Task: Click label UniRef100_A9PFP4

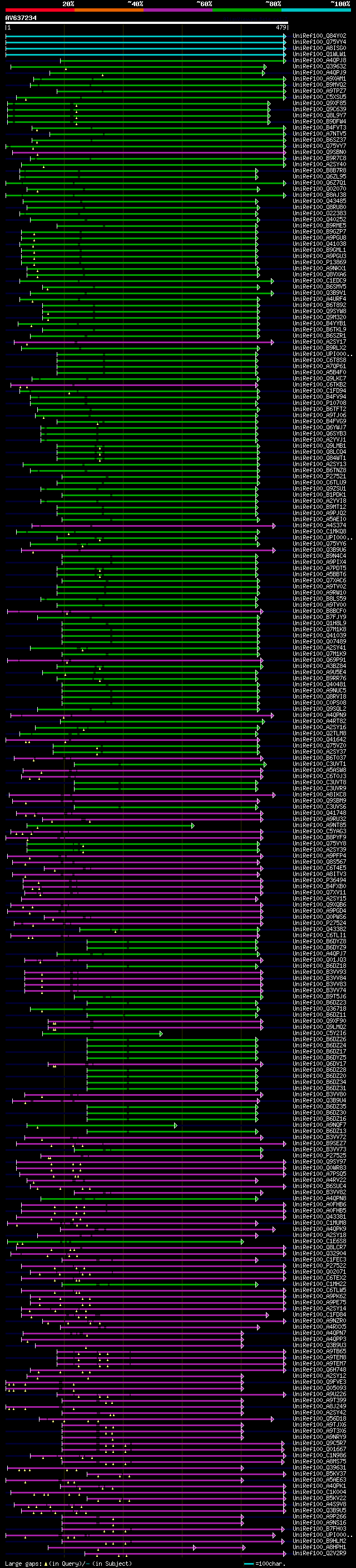Action: pyautogui.click(x=319, y=856)
